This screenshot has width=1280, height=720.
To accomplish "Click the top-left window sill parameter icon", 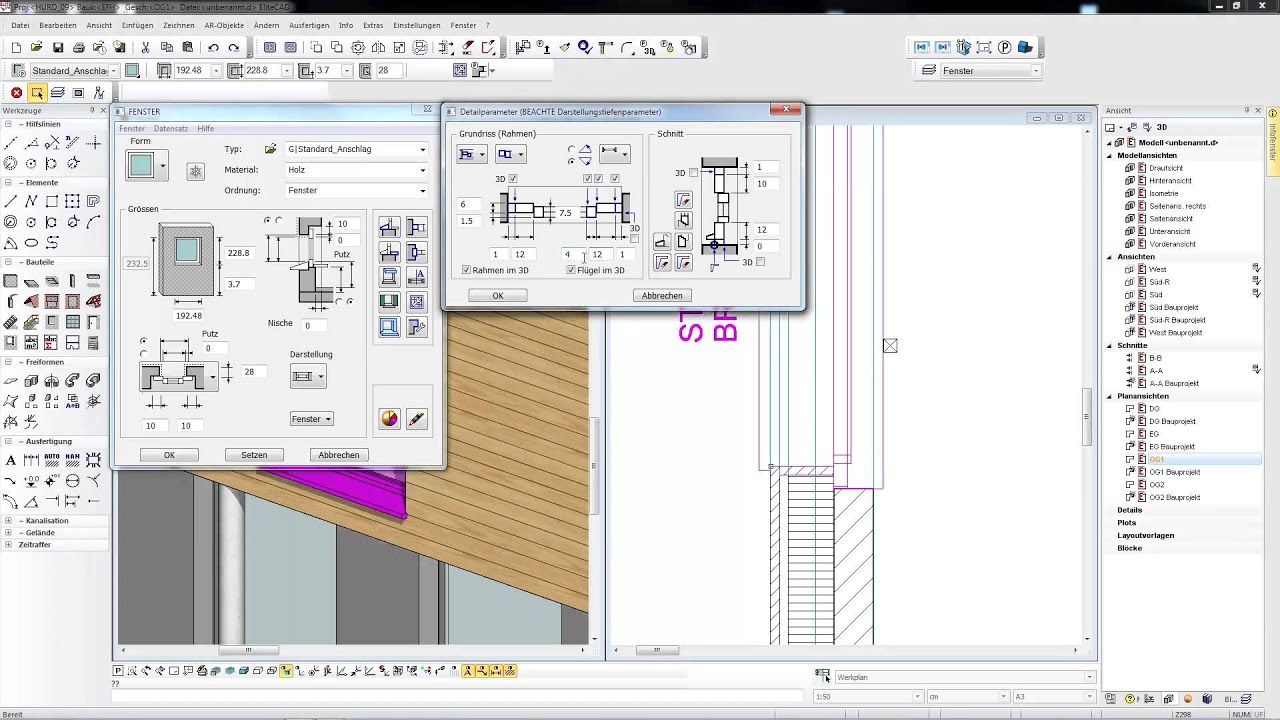I will (x=389, y=227).
